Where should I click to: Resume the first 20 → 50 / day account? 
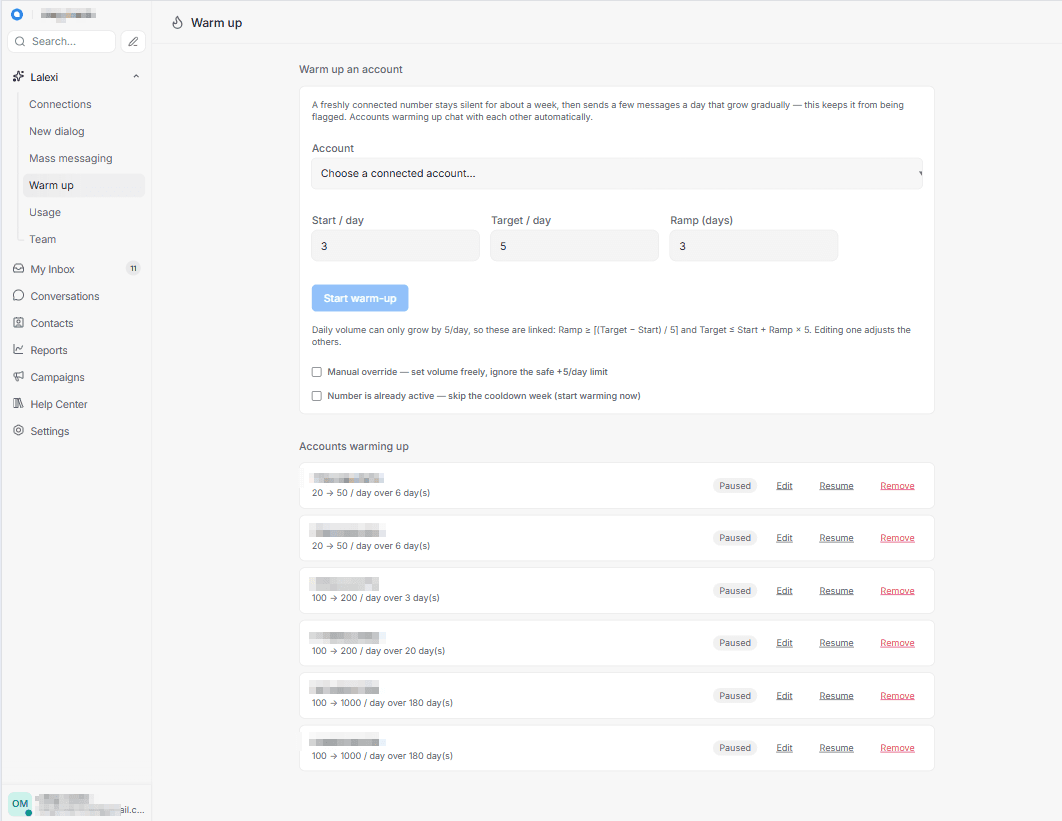pyautogui.click(x=836, y=486)
